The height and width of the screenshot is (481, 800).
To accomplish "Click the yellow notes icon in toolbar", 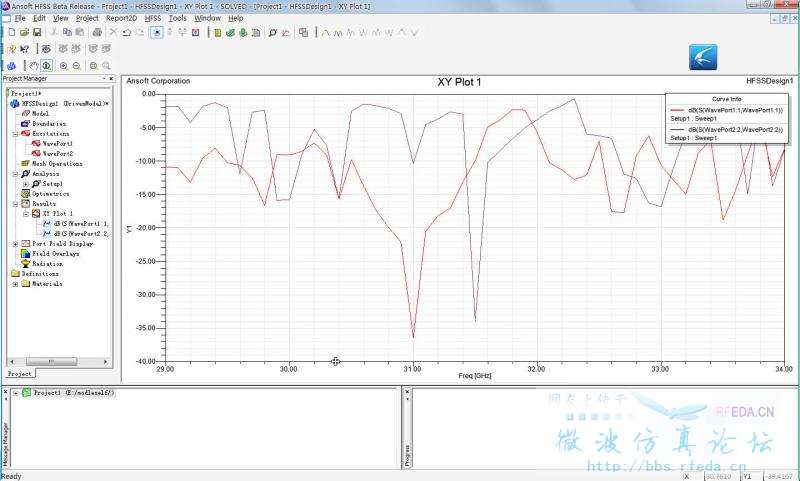I will click(218, 33).
